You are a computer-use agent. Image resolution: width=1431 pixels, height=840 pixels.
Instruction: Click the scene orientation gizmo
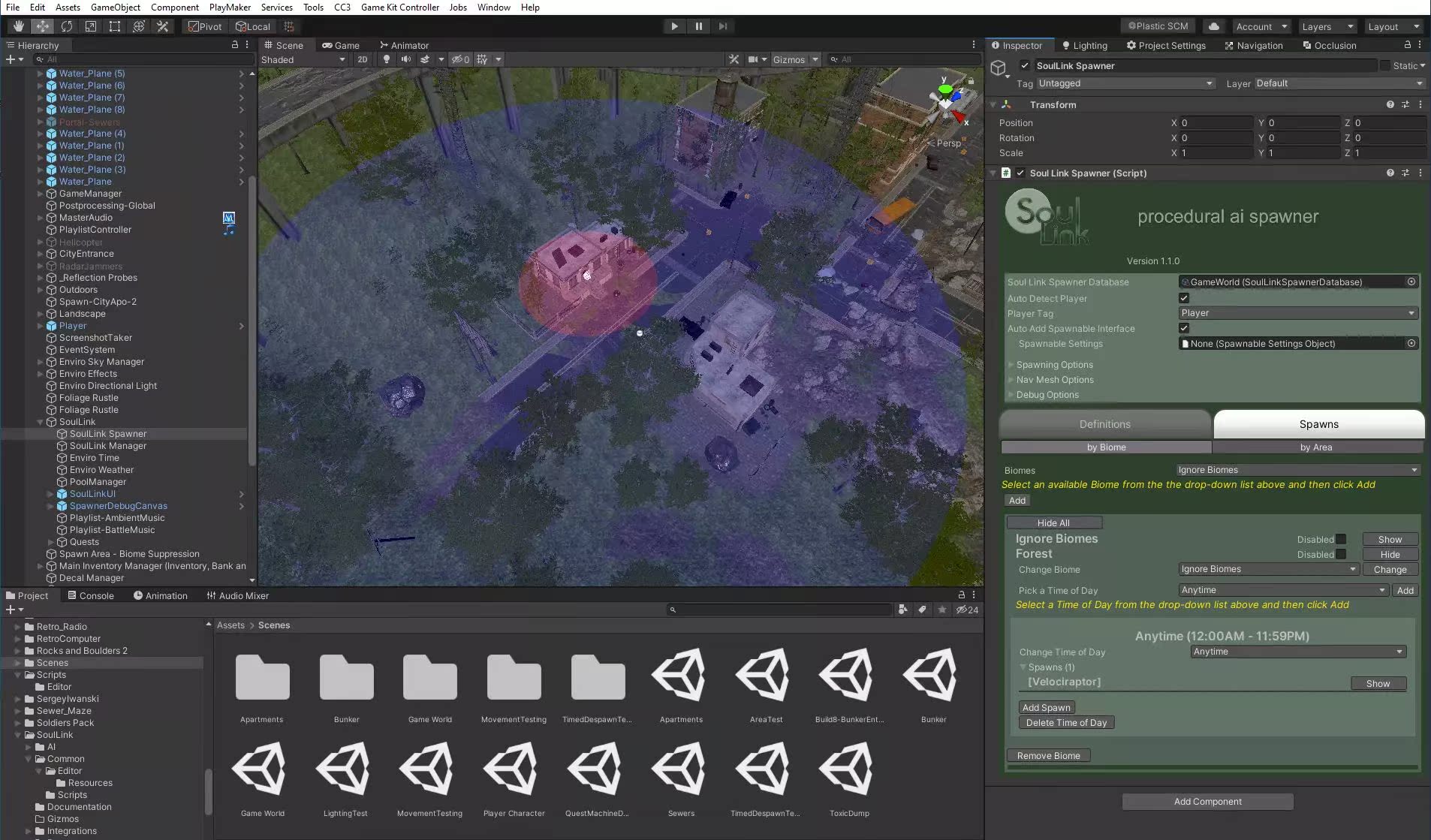pos(947,102)
